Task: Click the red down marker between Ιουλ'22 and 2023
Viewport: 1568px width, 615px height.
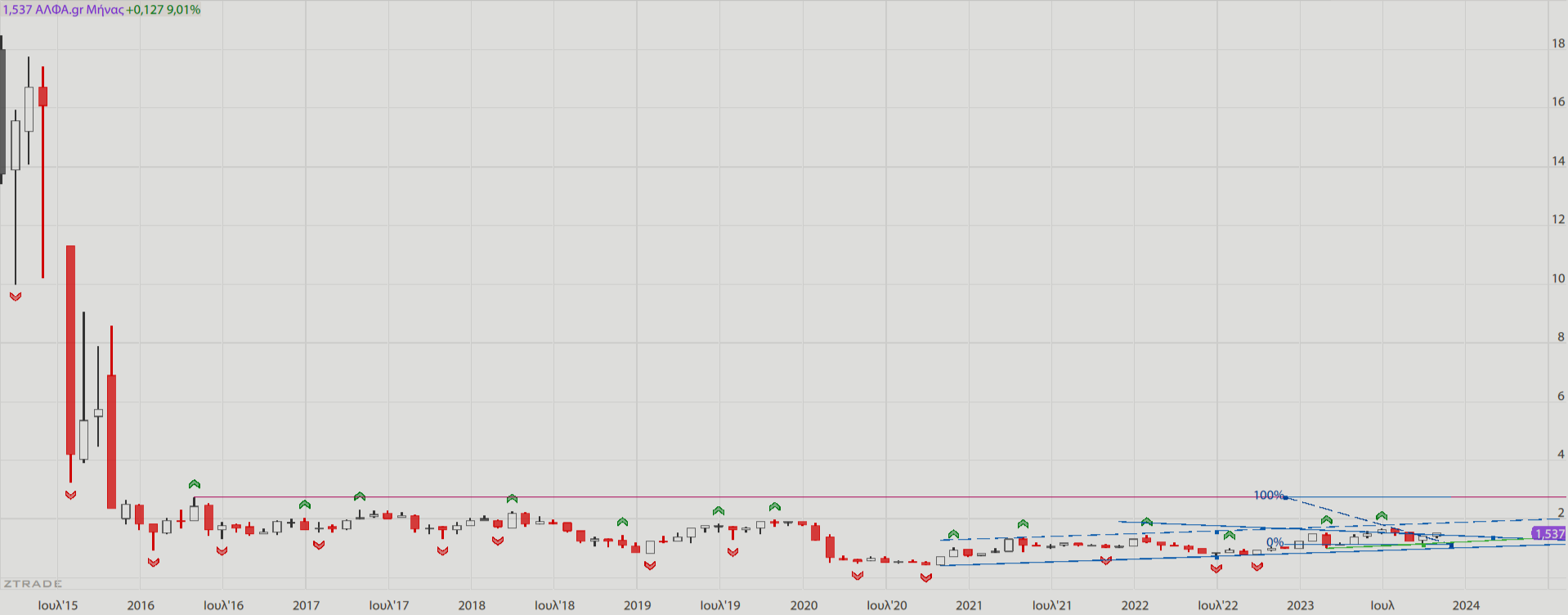Action: (1257, 566)
